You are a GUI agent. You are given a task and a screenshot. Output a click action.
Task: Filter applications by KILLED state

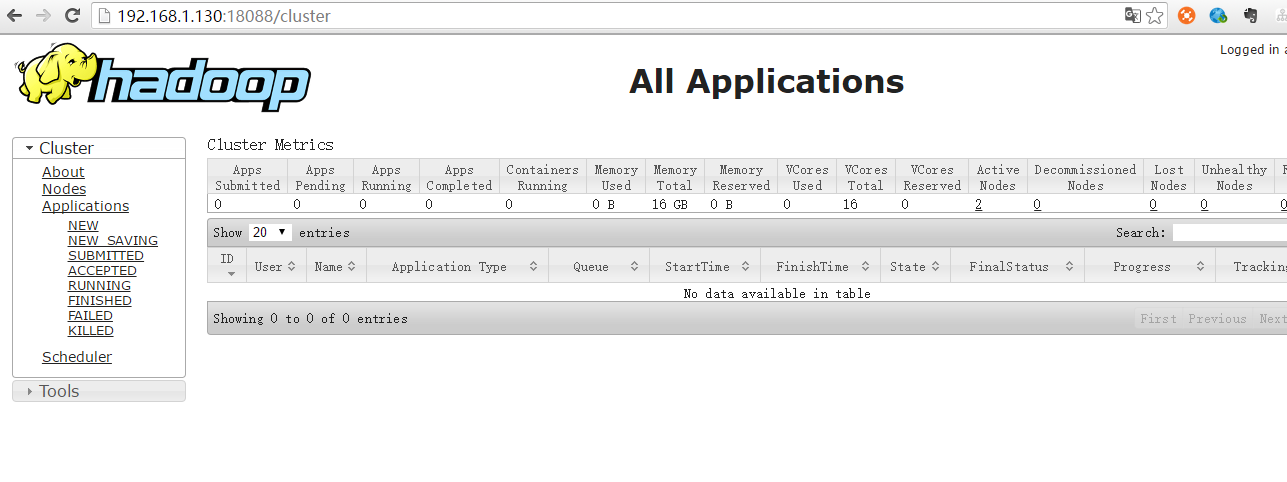click(x=91, y=331)
